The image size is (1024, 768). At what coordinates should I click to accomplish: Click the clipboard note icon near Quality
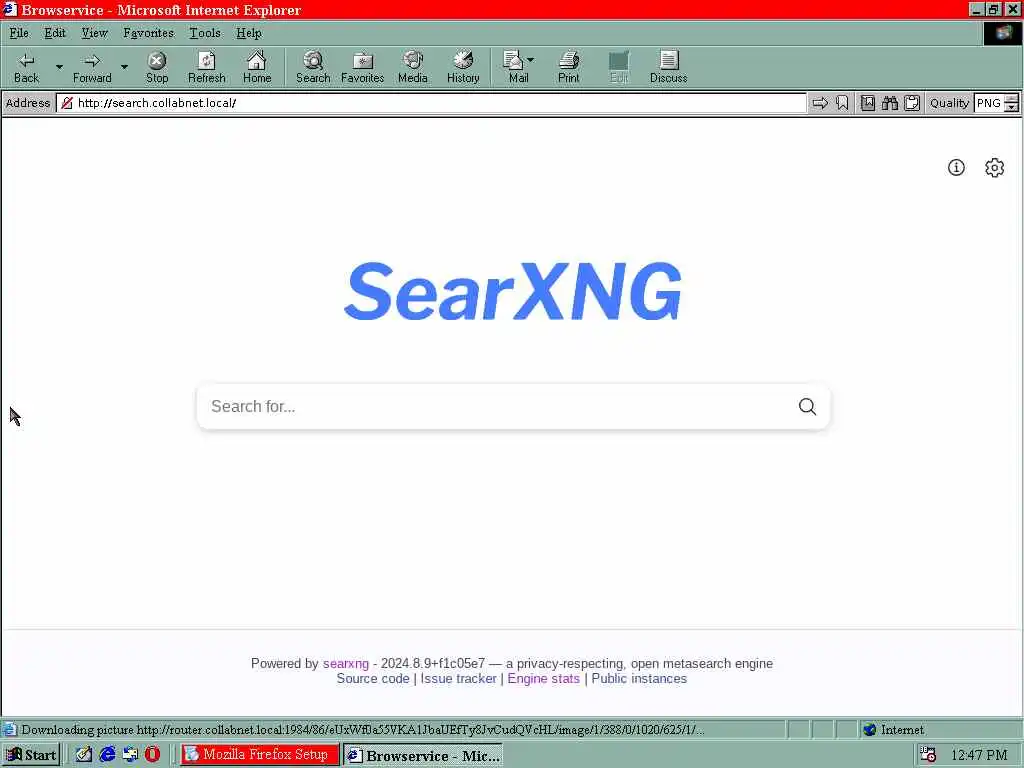[x=912, y=103]
